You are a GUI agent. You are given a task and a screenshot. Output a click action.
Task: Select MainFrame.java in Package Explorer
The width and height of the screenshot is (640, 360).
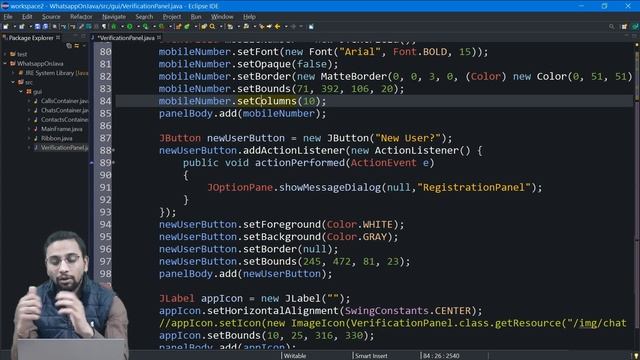click(x=61, y=129)
